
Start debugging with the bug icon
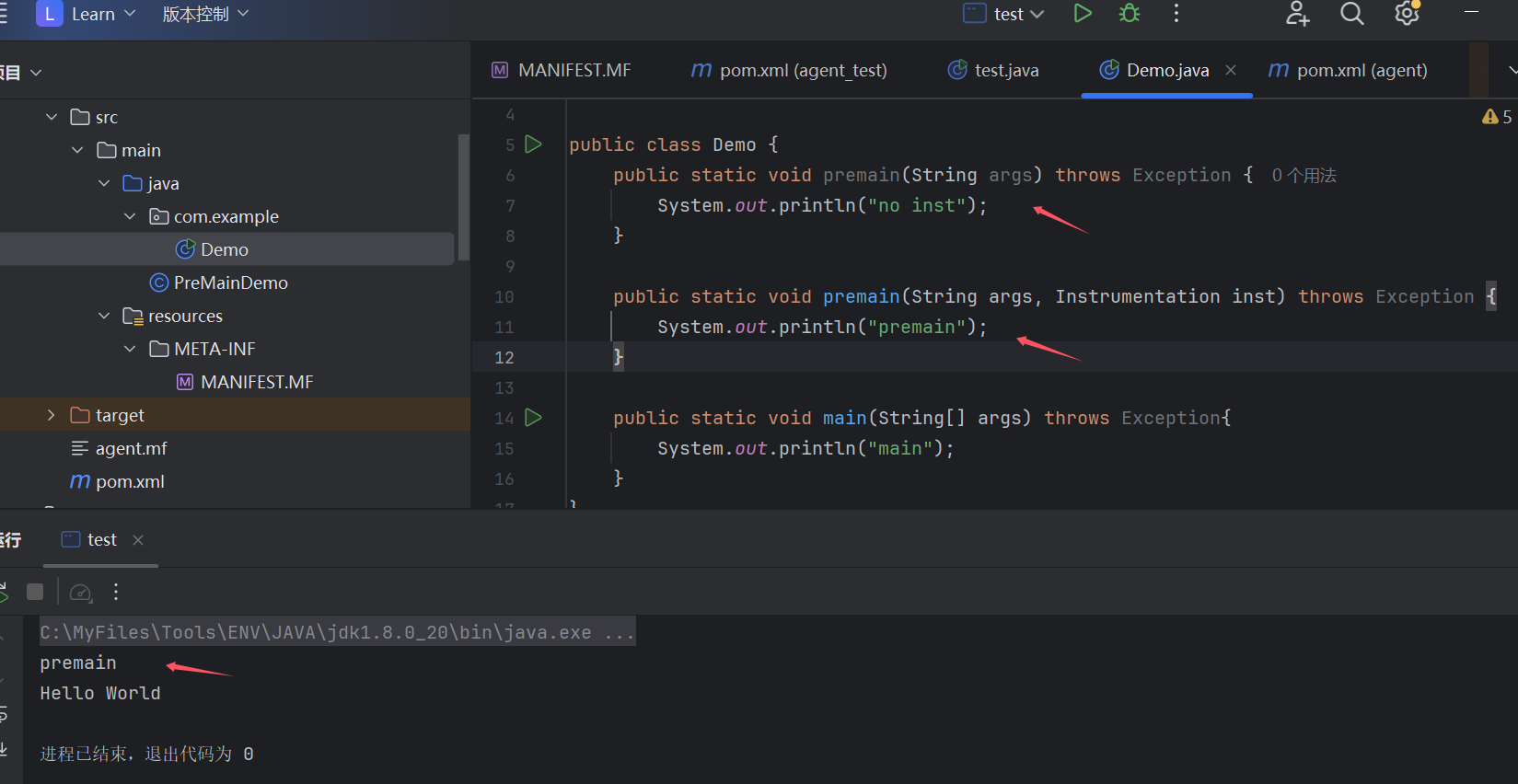coord(1130,14)
